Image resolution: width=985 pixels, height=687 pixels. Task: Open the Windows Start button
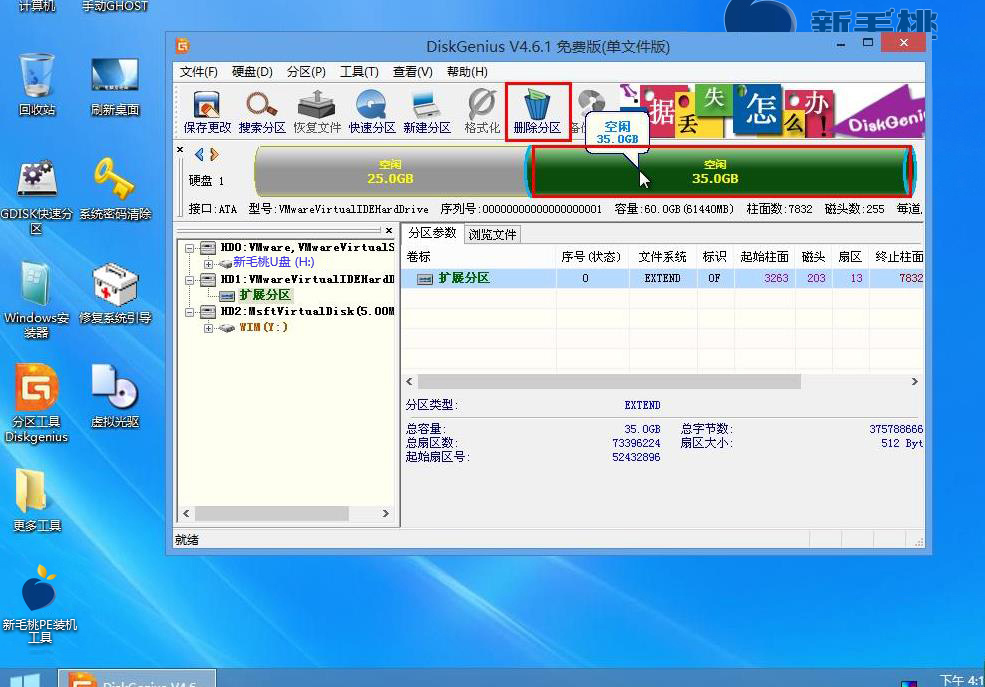coord(25,681)
